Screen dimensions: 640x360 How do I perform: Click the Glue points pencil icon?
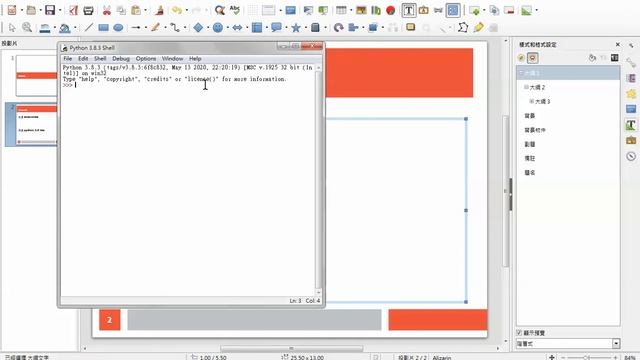pyautogui.click(x=478, y=27)
